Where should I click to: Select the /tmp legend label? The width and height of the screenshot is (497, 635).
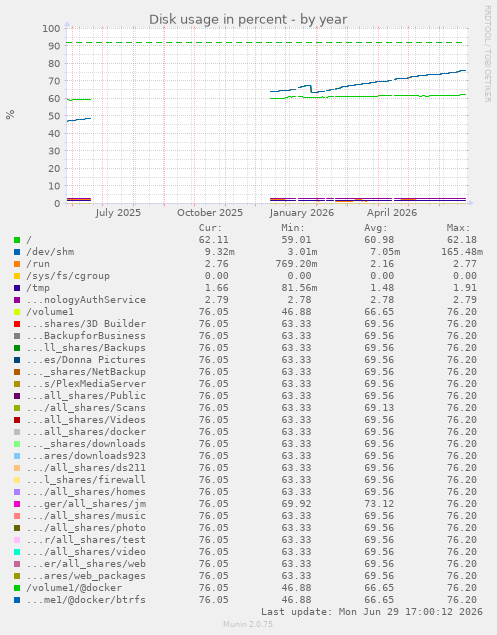point(38,288)
